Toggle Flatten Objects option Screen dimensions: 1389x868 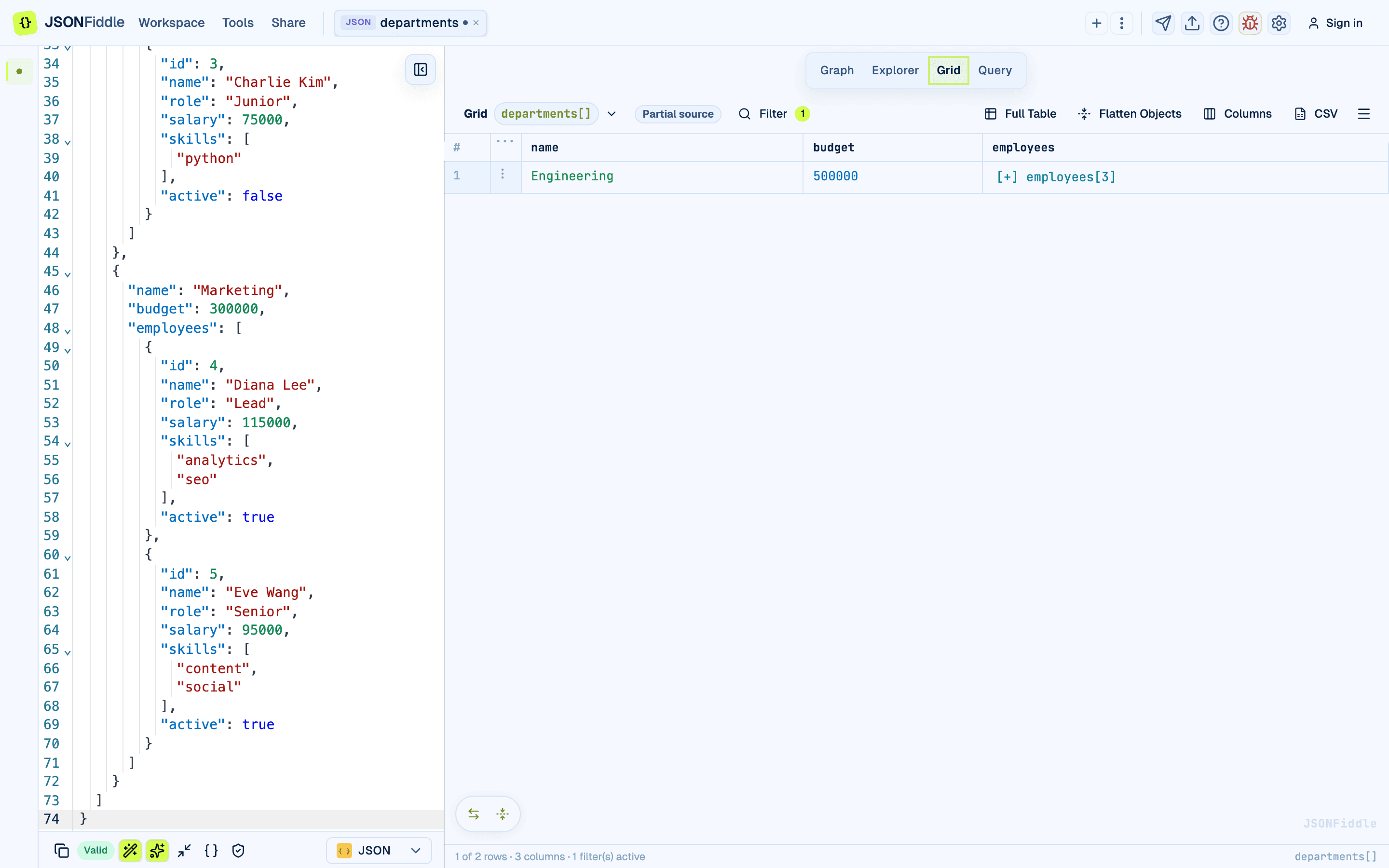click(1130, 114)
